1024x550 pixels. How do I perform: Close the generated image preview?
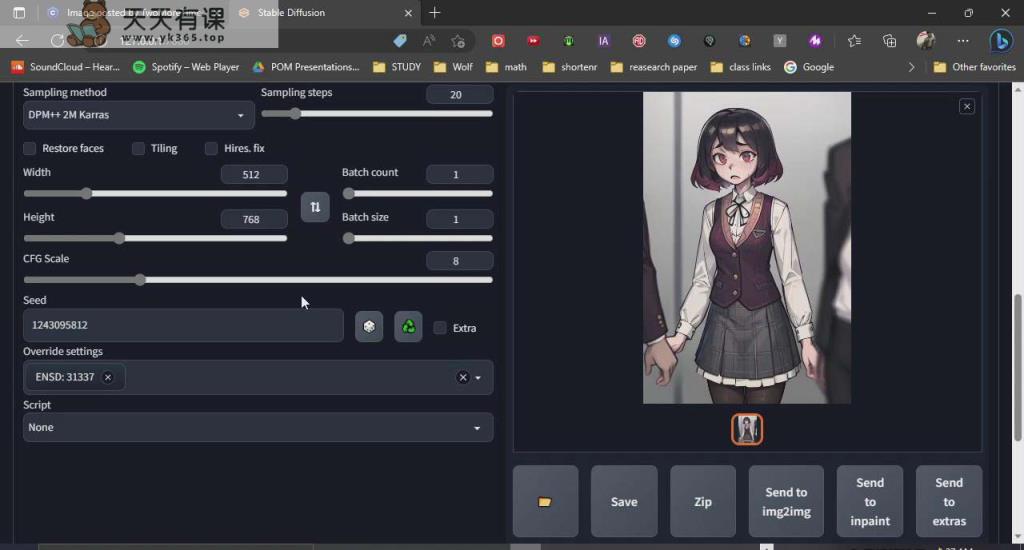[x=967, y=106]
